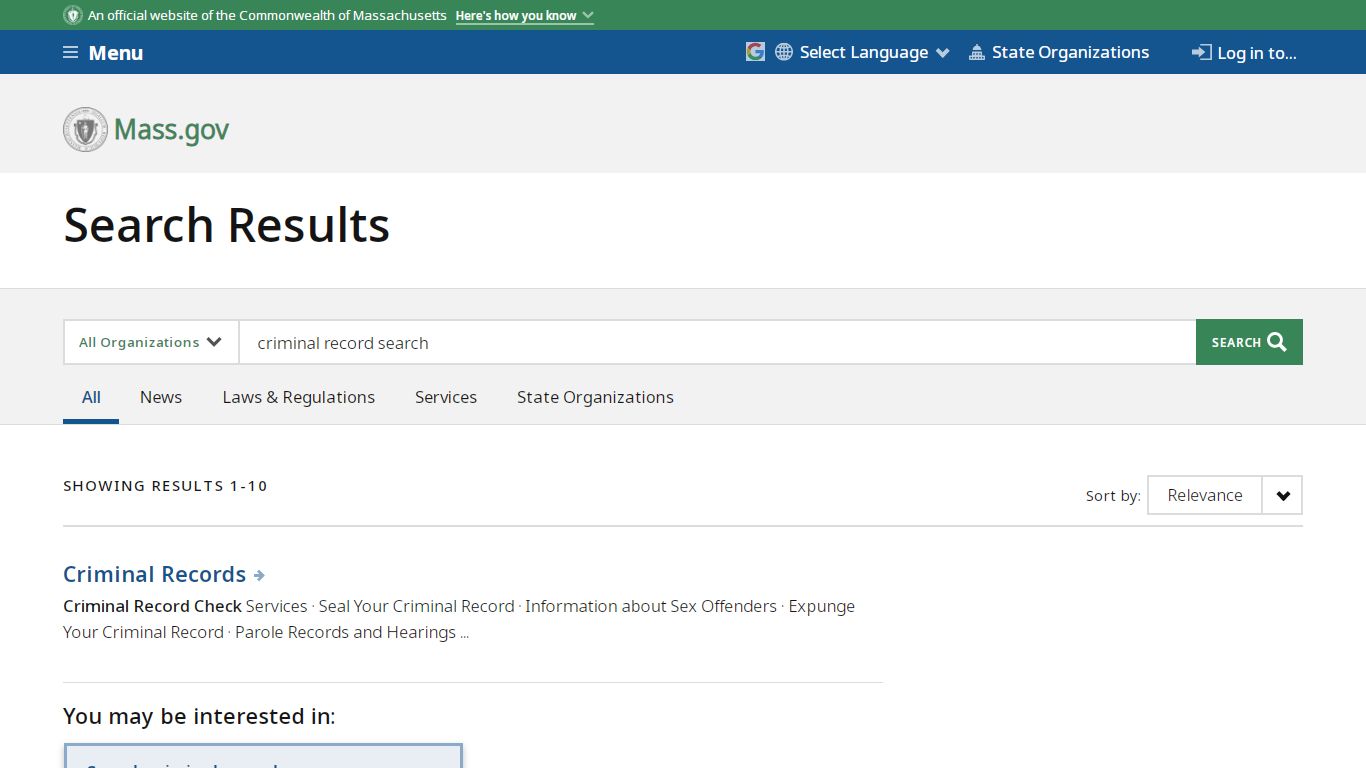Click the magnifying glass on Search button
Image resolution: width=1366 pixels, height=768 pixels.
click(x=1277, y=342)
